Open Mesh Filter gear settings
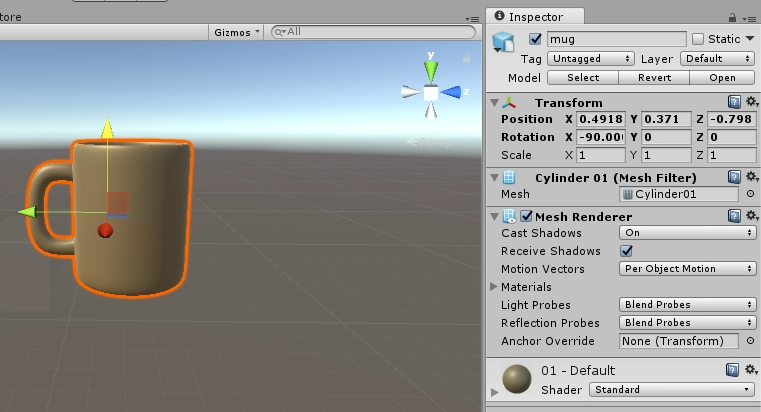 pos(751,177)
